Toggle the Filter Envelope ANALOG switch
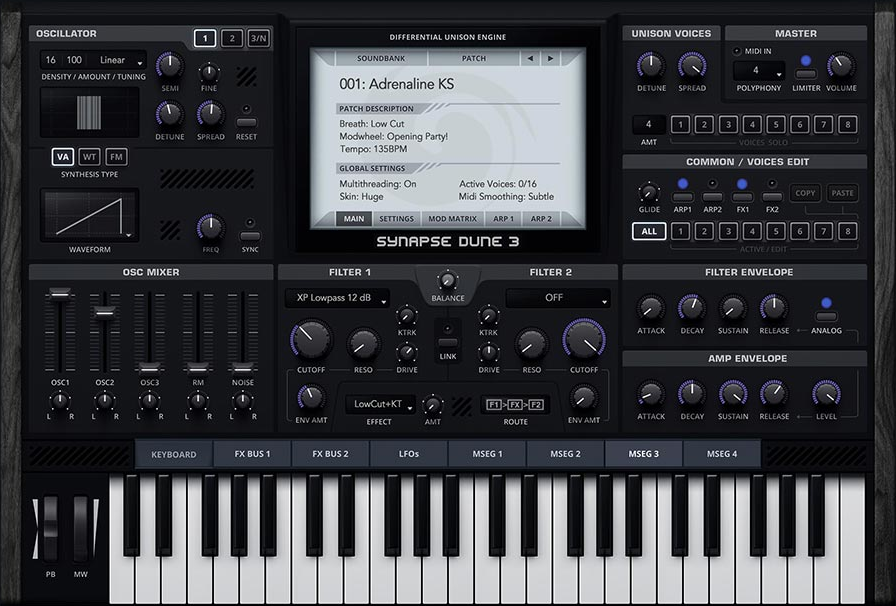 pos(826,316)
